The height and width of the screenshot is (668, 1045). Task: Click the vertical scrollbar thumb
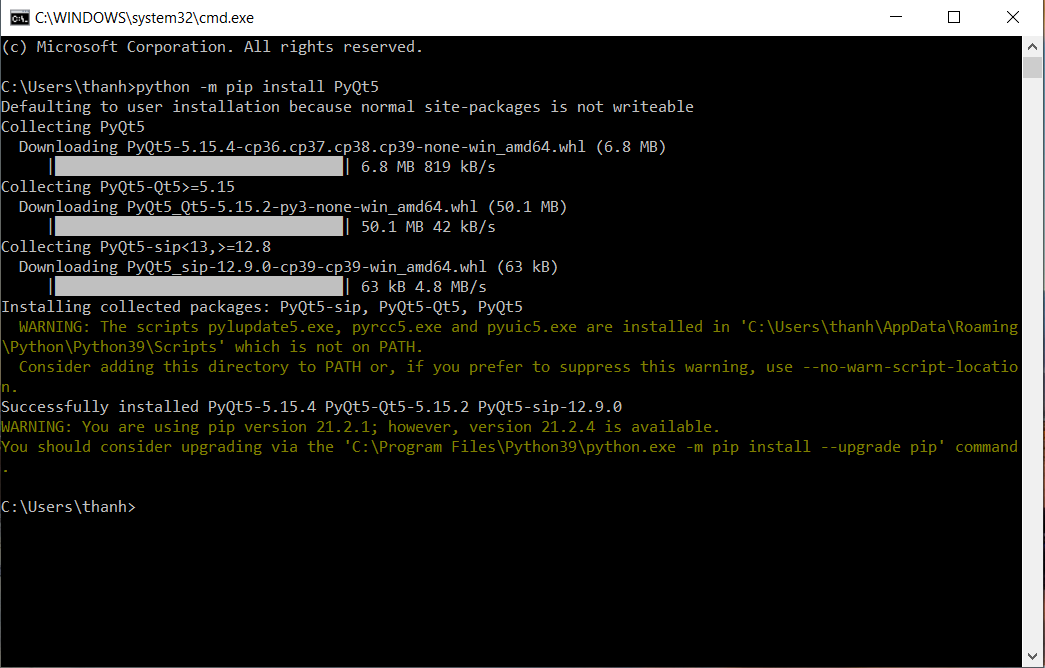[1033, 67]
